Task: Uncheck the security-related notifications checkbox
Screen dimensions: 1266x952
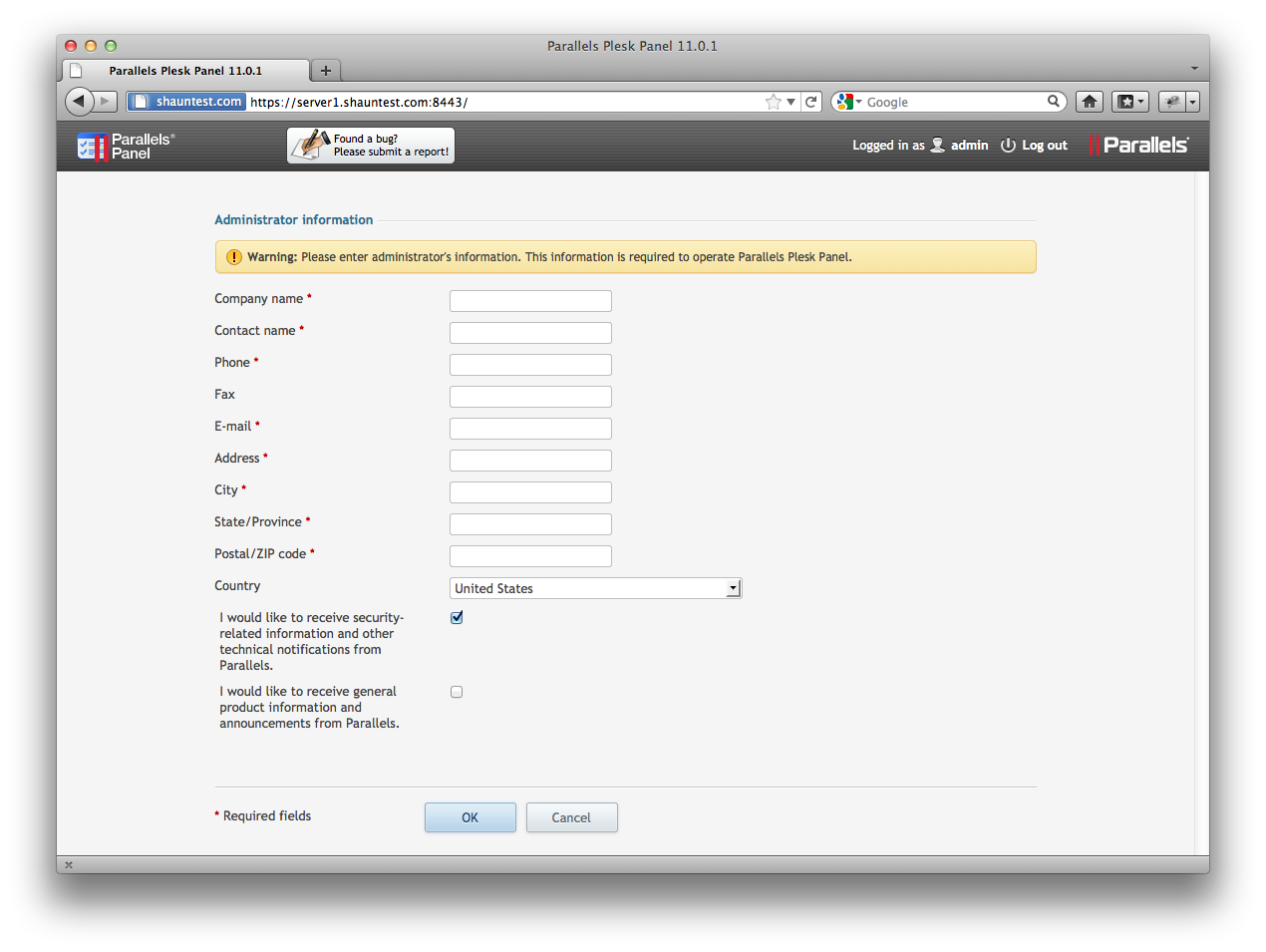Action: (457, 617)
